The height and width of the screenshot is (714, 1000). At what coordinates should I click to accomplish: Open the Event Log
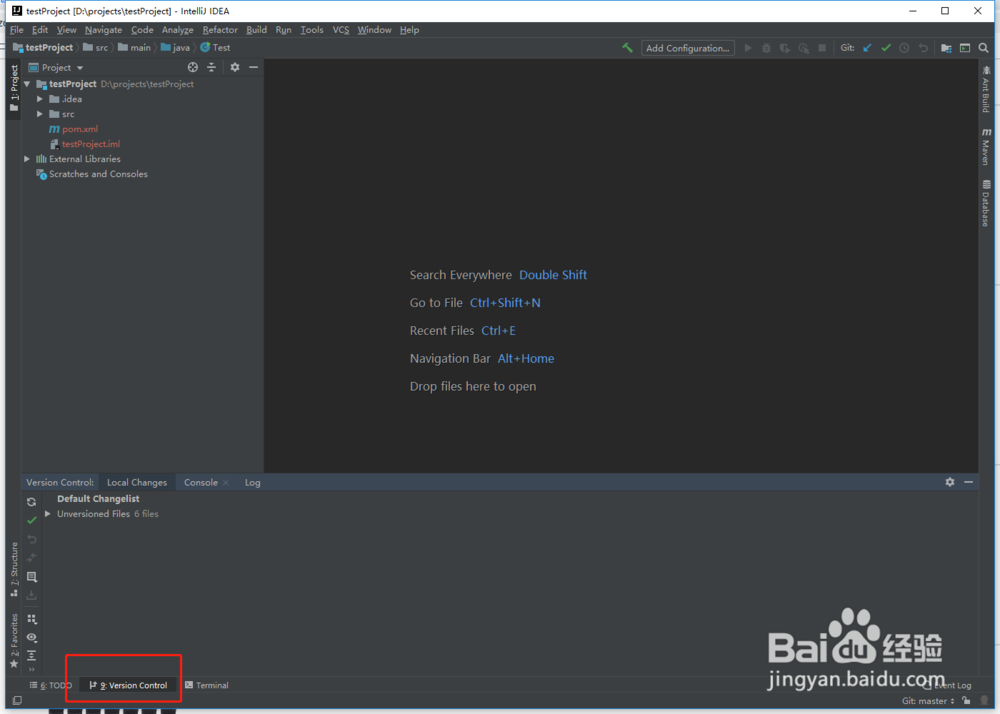pos(948,685)
